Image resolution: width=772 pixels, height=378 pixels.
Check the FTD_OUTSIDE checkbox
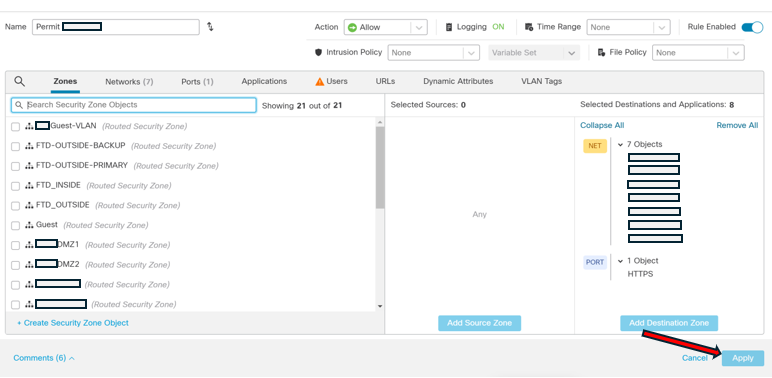[15, 206]
